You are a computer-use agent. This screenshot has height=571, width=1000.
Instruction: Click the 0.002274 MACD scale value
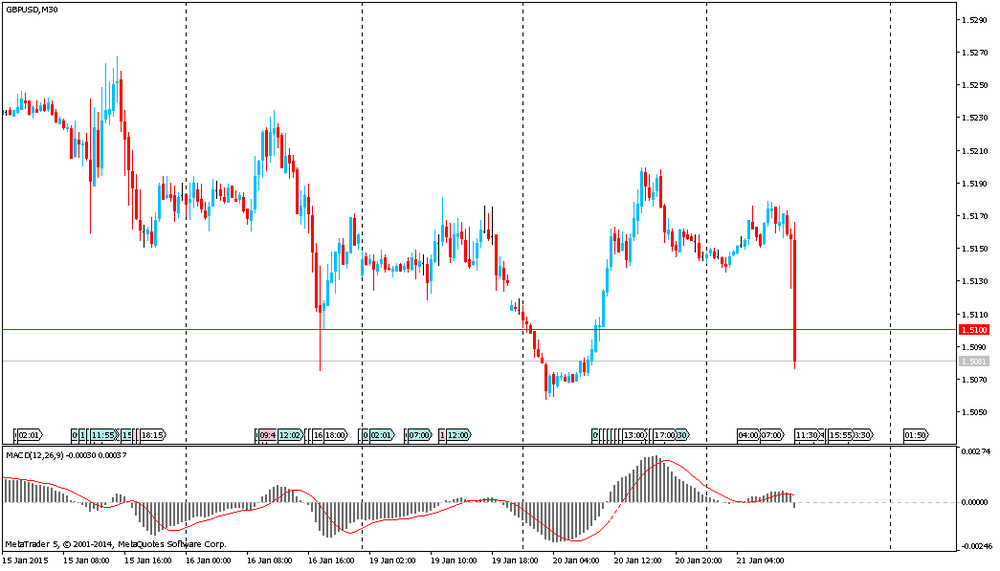975,452
